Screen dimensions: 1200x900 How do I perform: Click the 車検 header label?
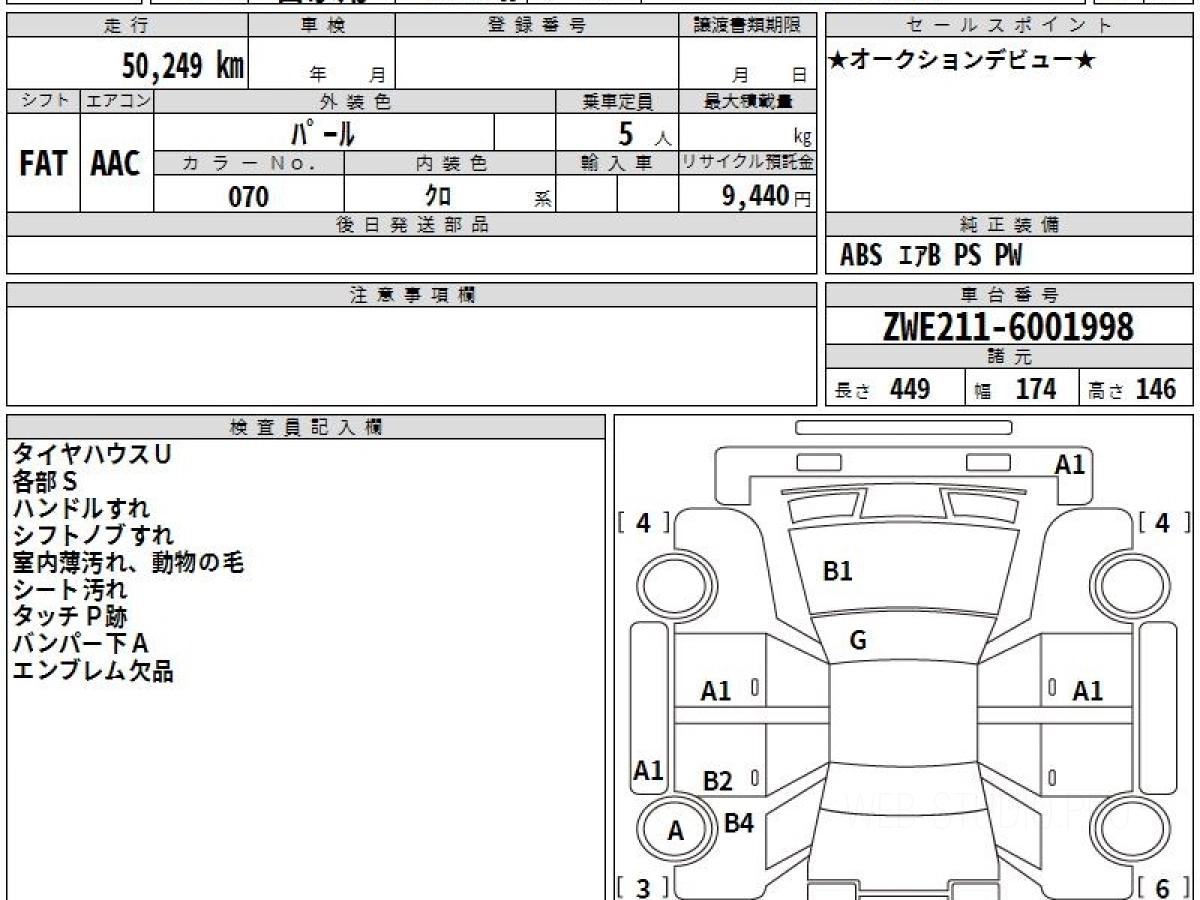click(322, 26)
